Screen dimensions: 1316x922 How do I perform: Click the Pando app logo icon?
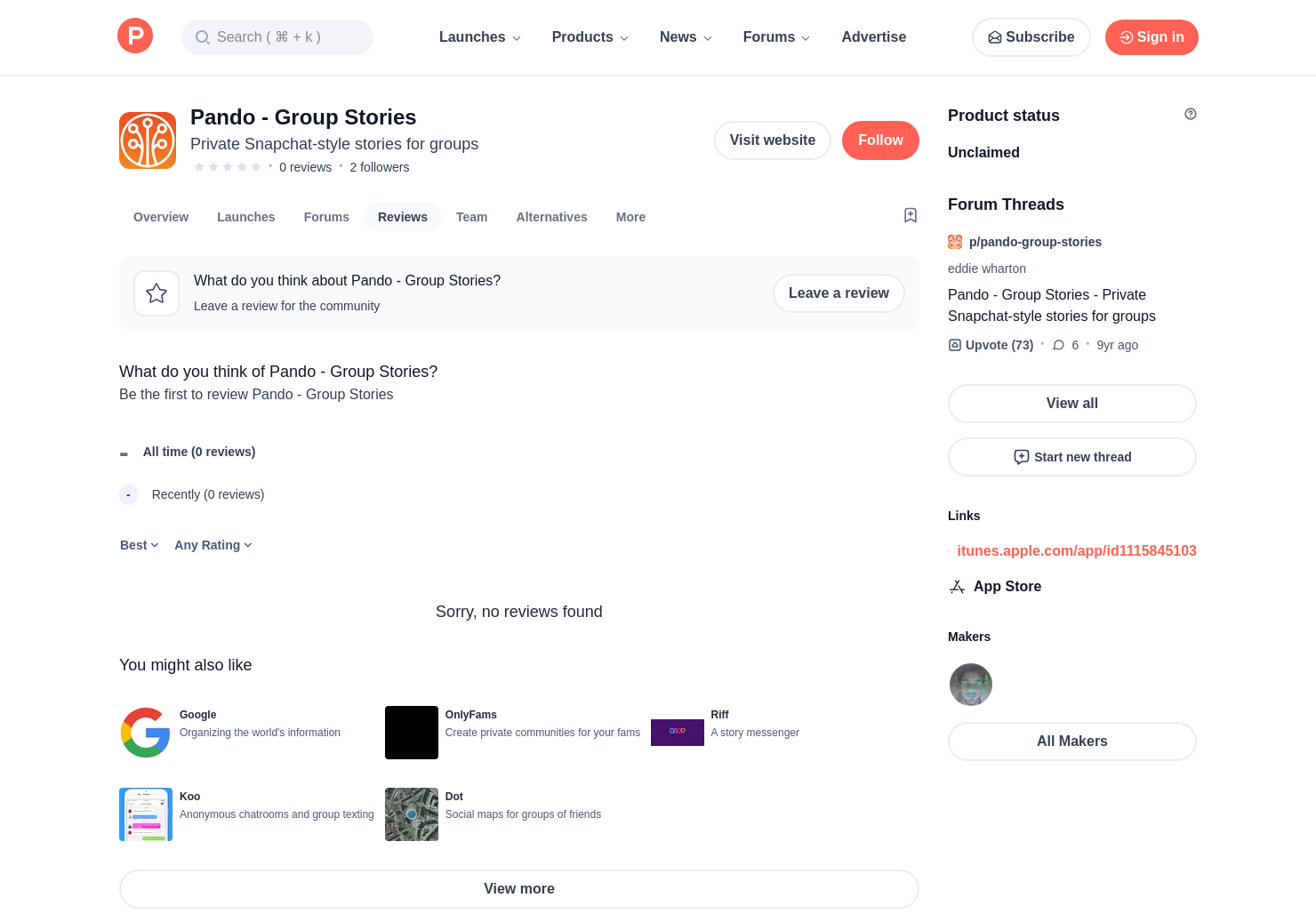coord(148,140)
